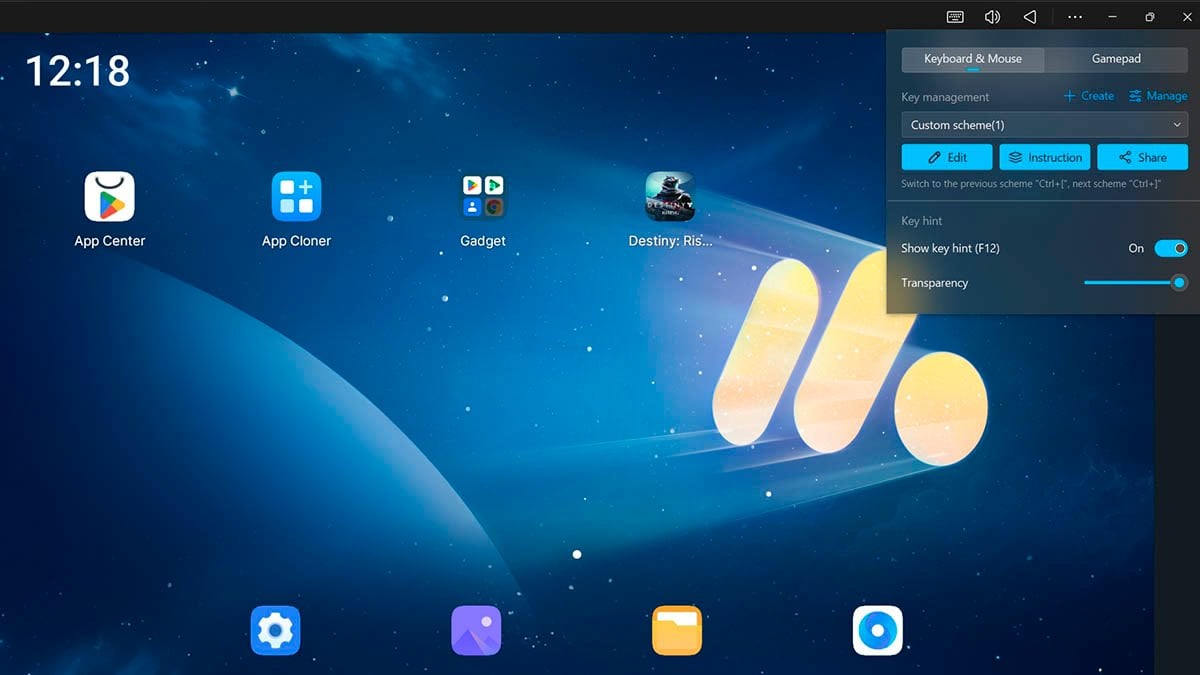This screenshot has height=675, width=1200.
Task: Open the App Center icon
Action: tap(109, 196)
